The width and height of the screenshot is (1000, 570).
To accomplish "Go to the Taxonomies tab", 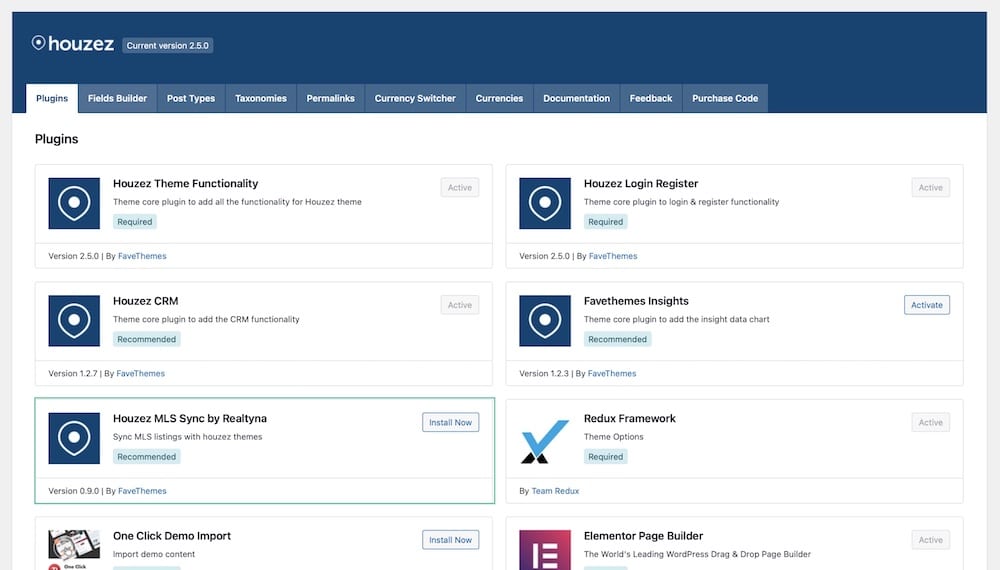I will pyautogui.click(x=261, y=98).
